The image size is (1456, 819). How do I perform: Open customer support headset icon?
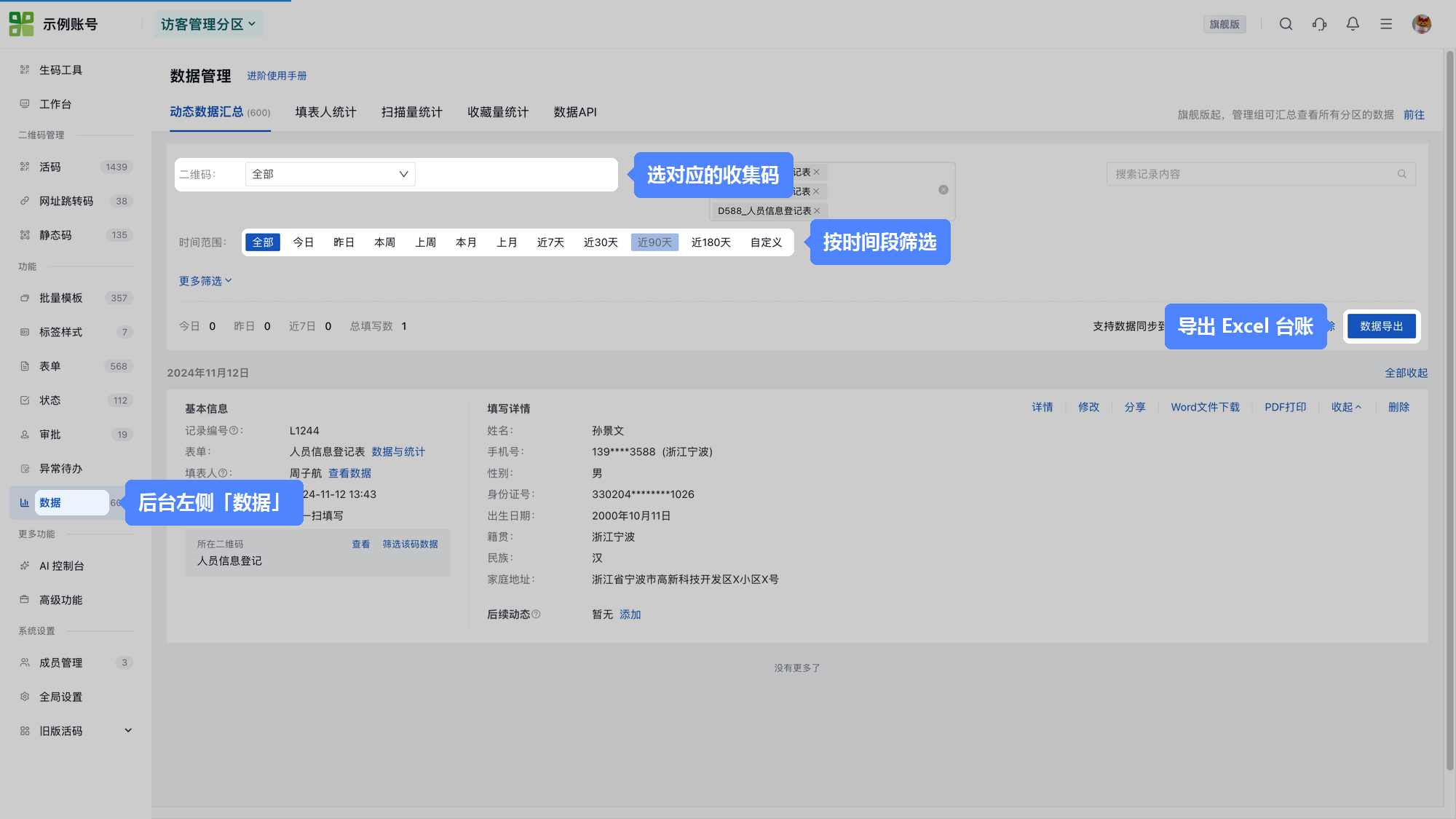tap(1319, 24)
